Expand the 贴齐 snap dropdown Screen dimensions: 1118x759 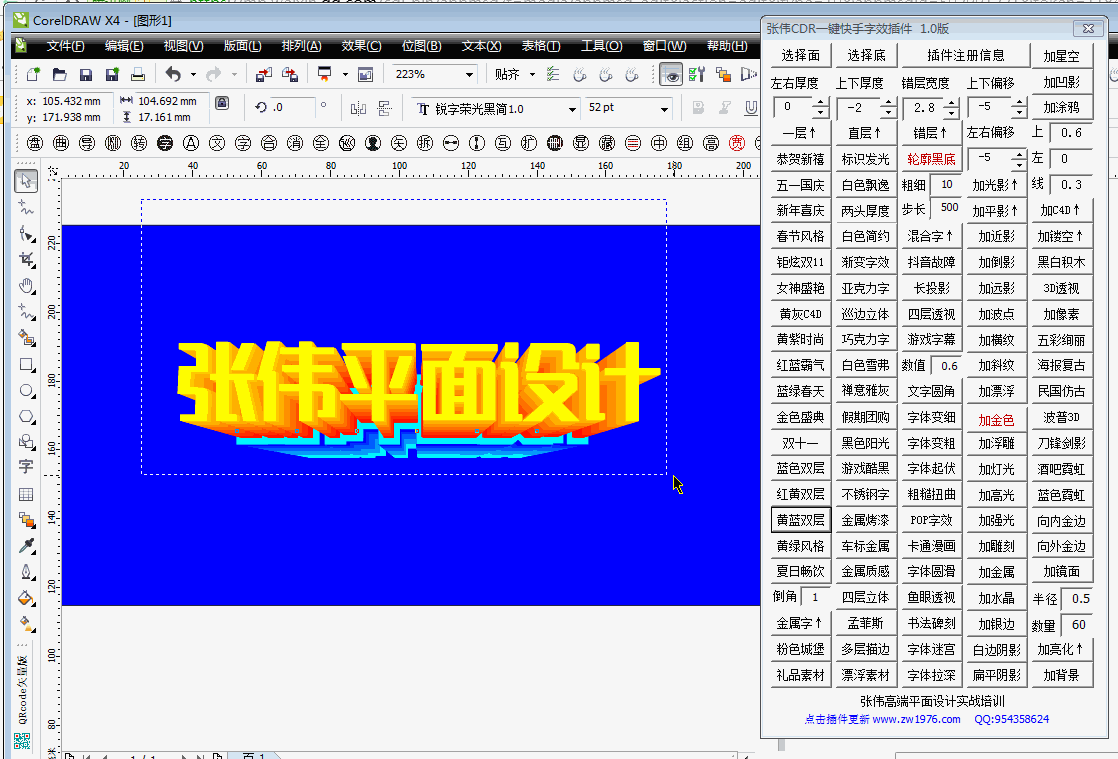tap(533, 74)
